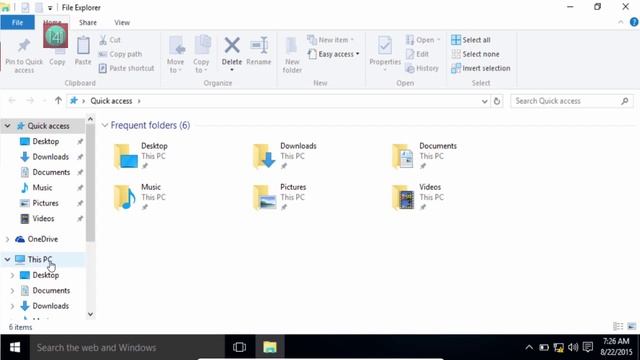Open Music folder in Frequent folders
Viewport: 640px width, 360px height.
click(x=139, y=197)
